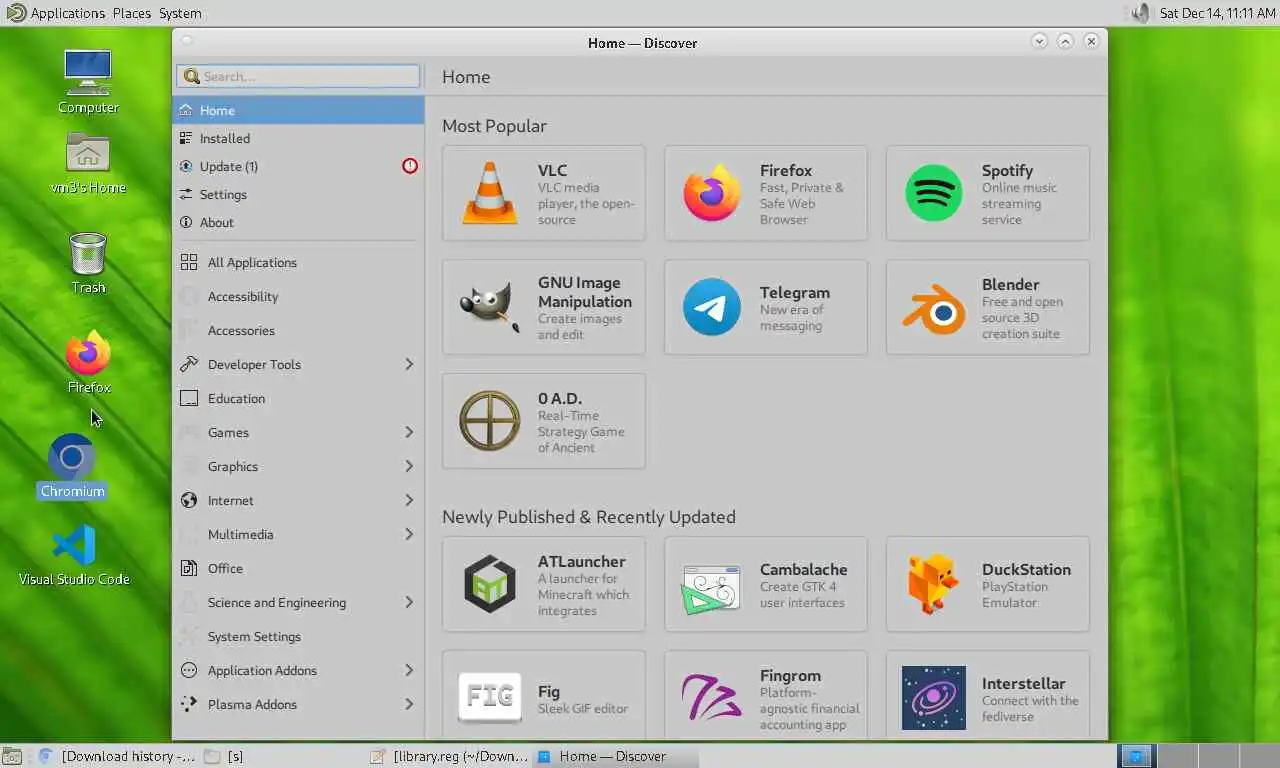1280x768 pixels.
Task: Expand Application Addons arrow
Action: pos(409,670)
